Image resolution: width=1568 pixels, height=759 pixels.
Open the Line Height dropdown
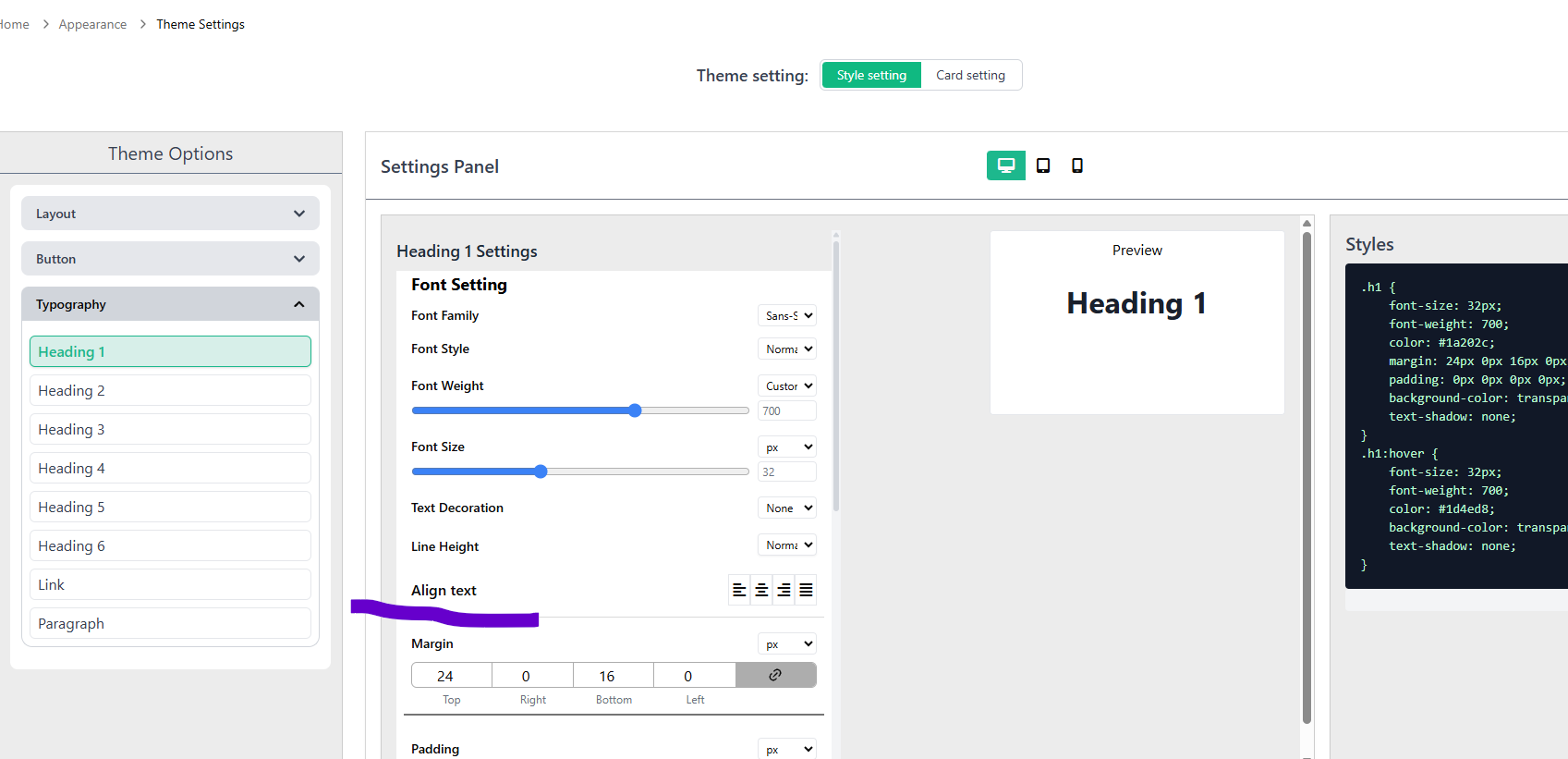coord(787,545)
